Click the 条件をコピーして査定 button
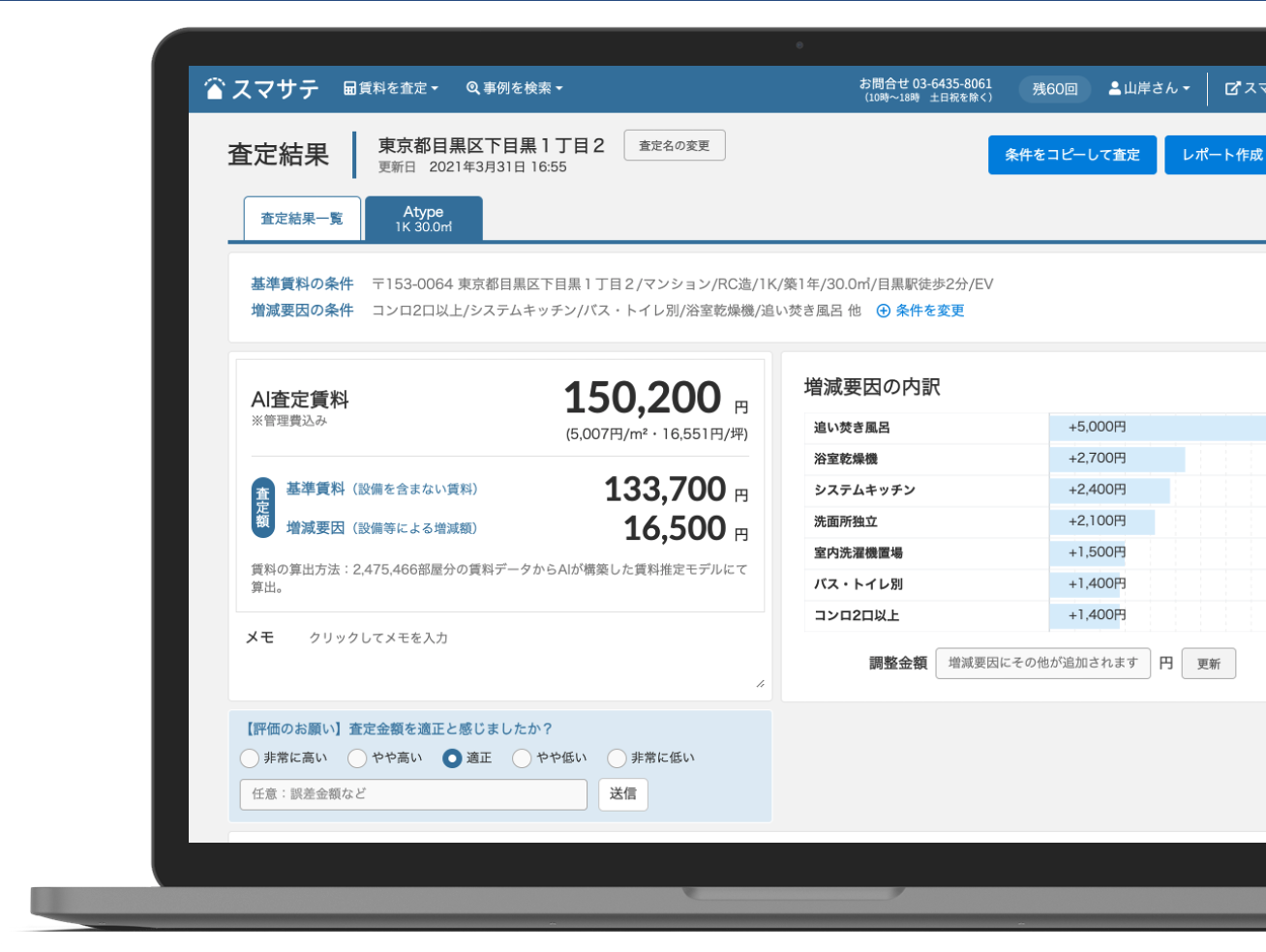1266x952 pixels. (x=1071, y=155)
